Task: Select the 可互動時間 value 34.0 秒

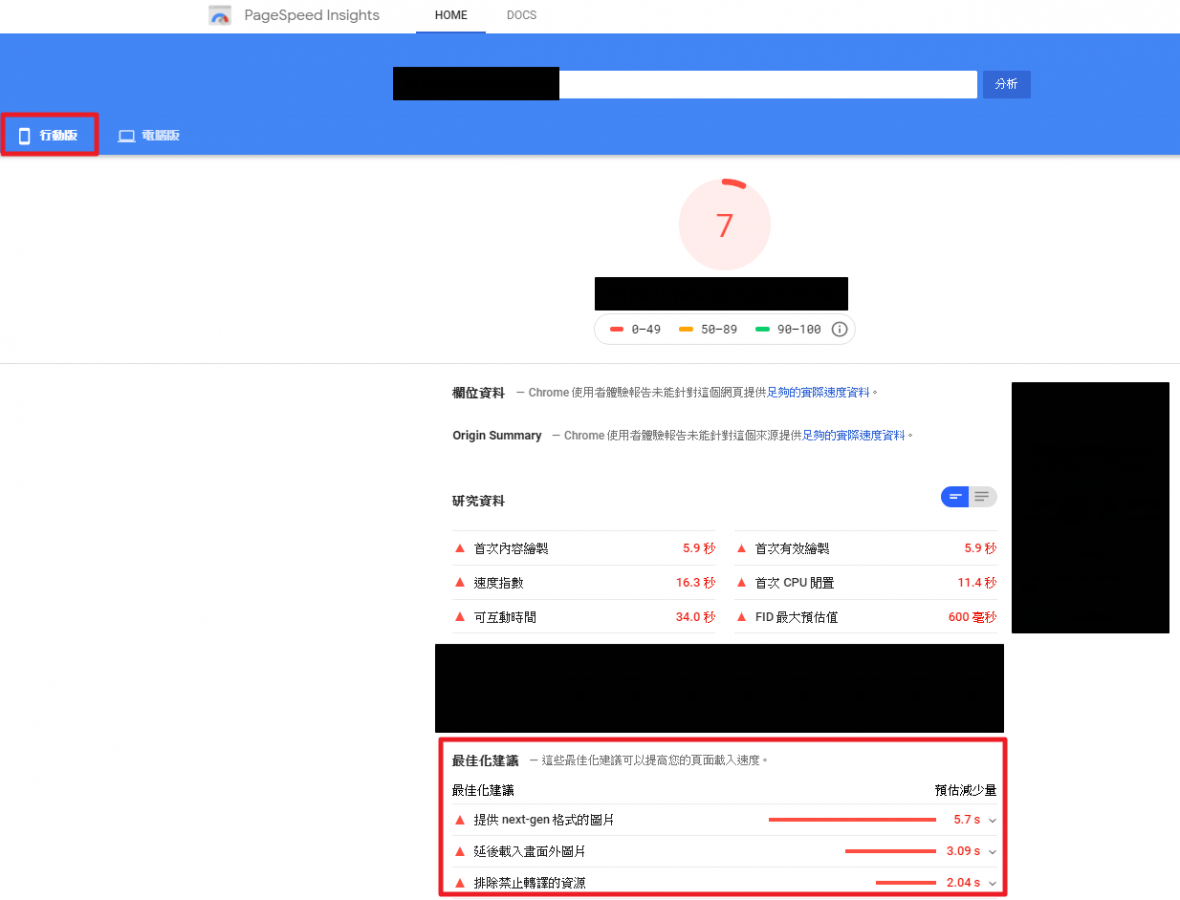Action: point(695,617)
